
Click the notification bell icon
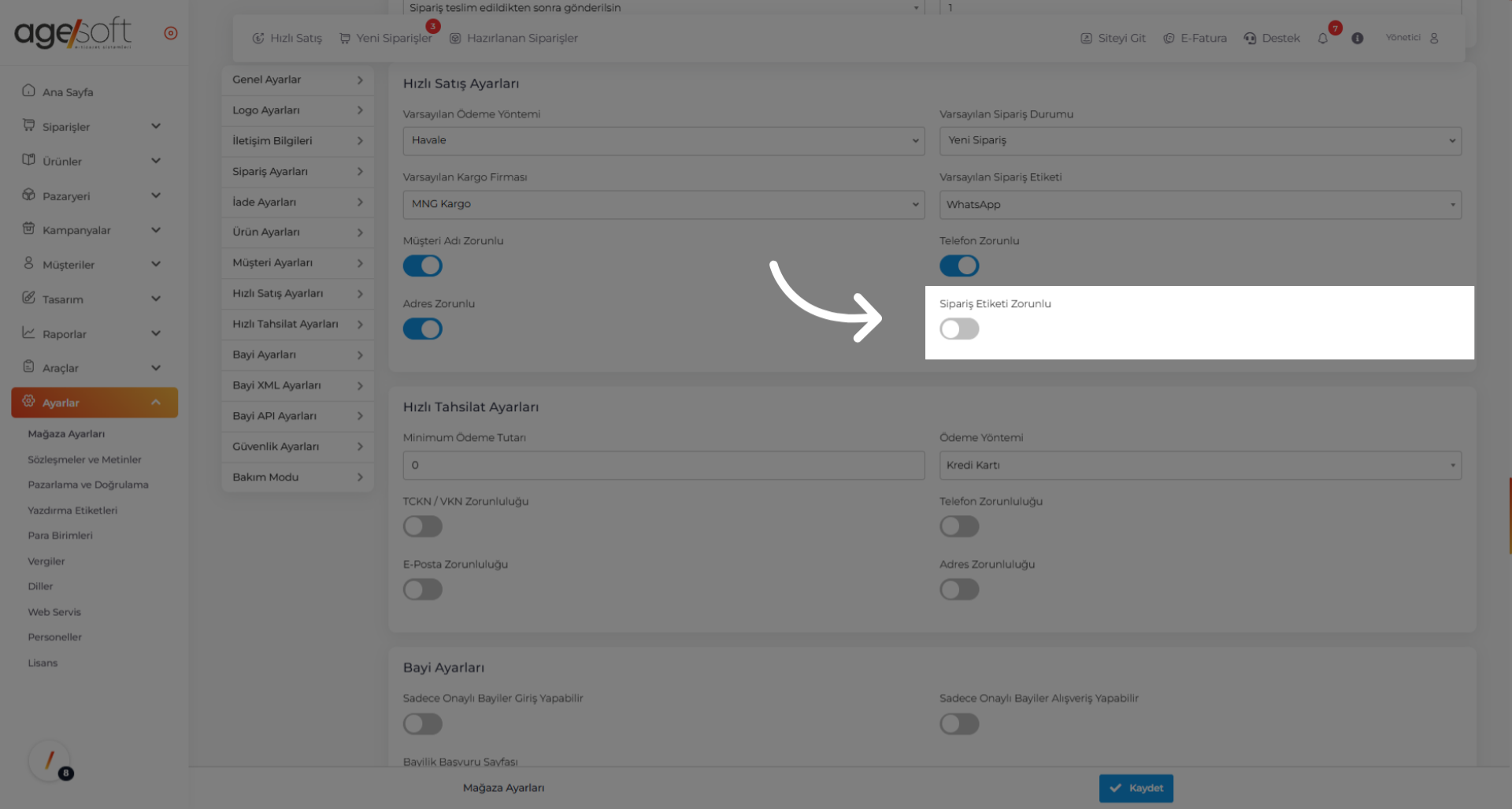[1323, 39]
